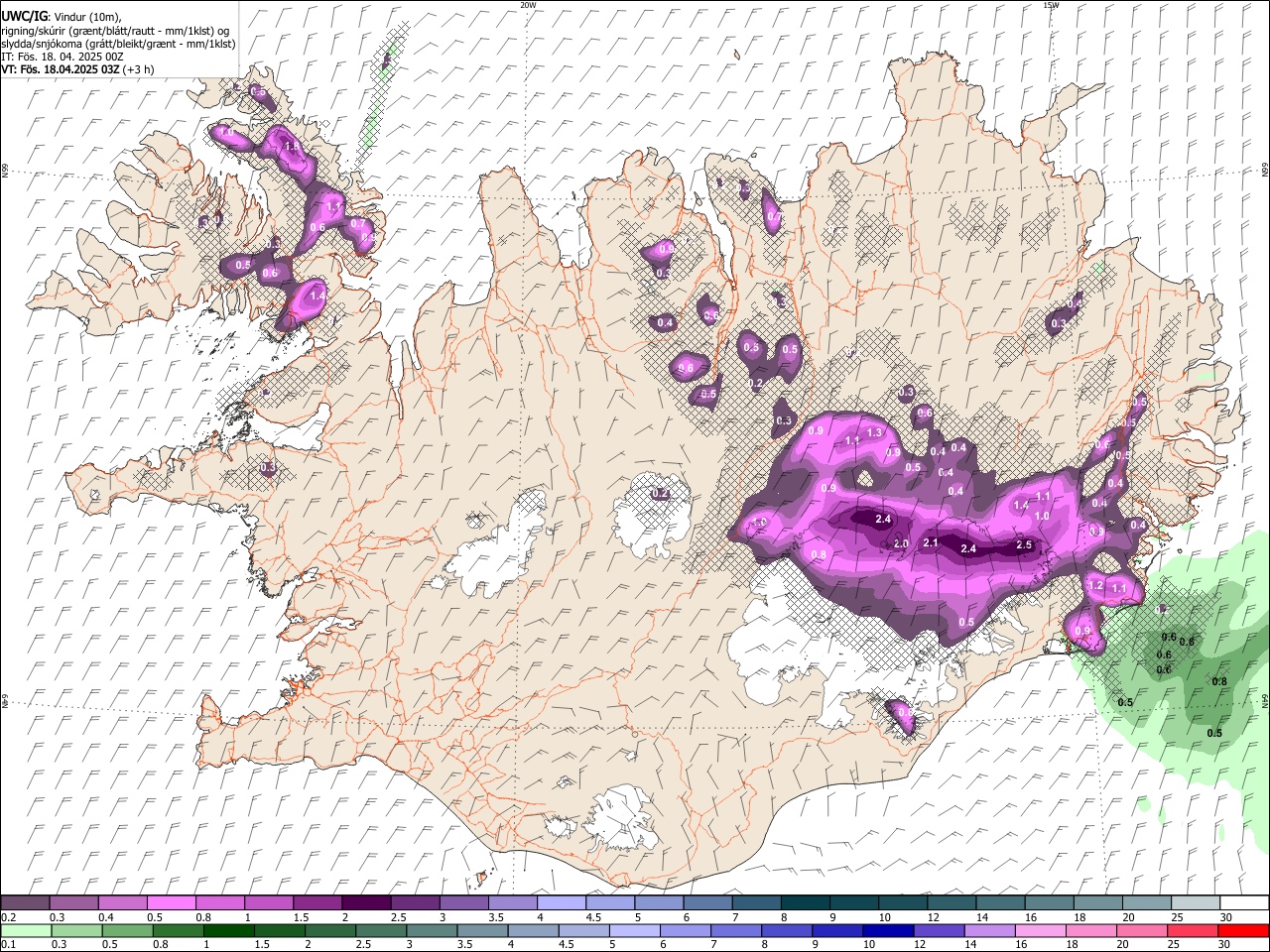Click the '0.1' tick label on lower scale

tap(8, 944)
